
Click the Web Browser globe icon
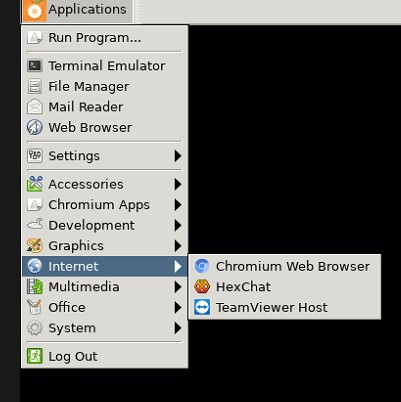pyautogui.click(x=35, y=127)
